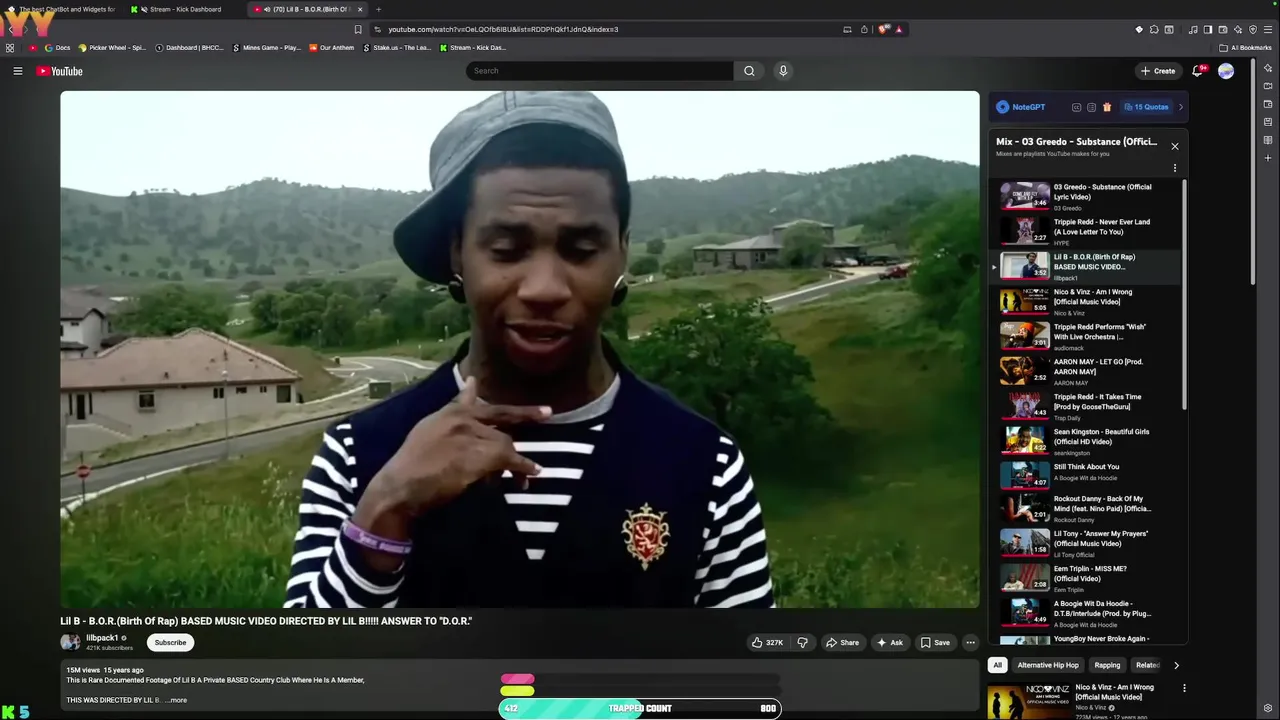1280x720 pixels.
Task: Click lilbpack1 channel avatar
Action: pyautogui.click(x=70, y=643)
